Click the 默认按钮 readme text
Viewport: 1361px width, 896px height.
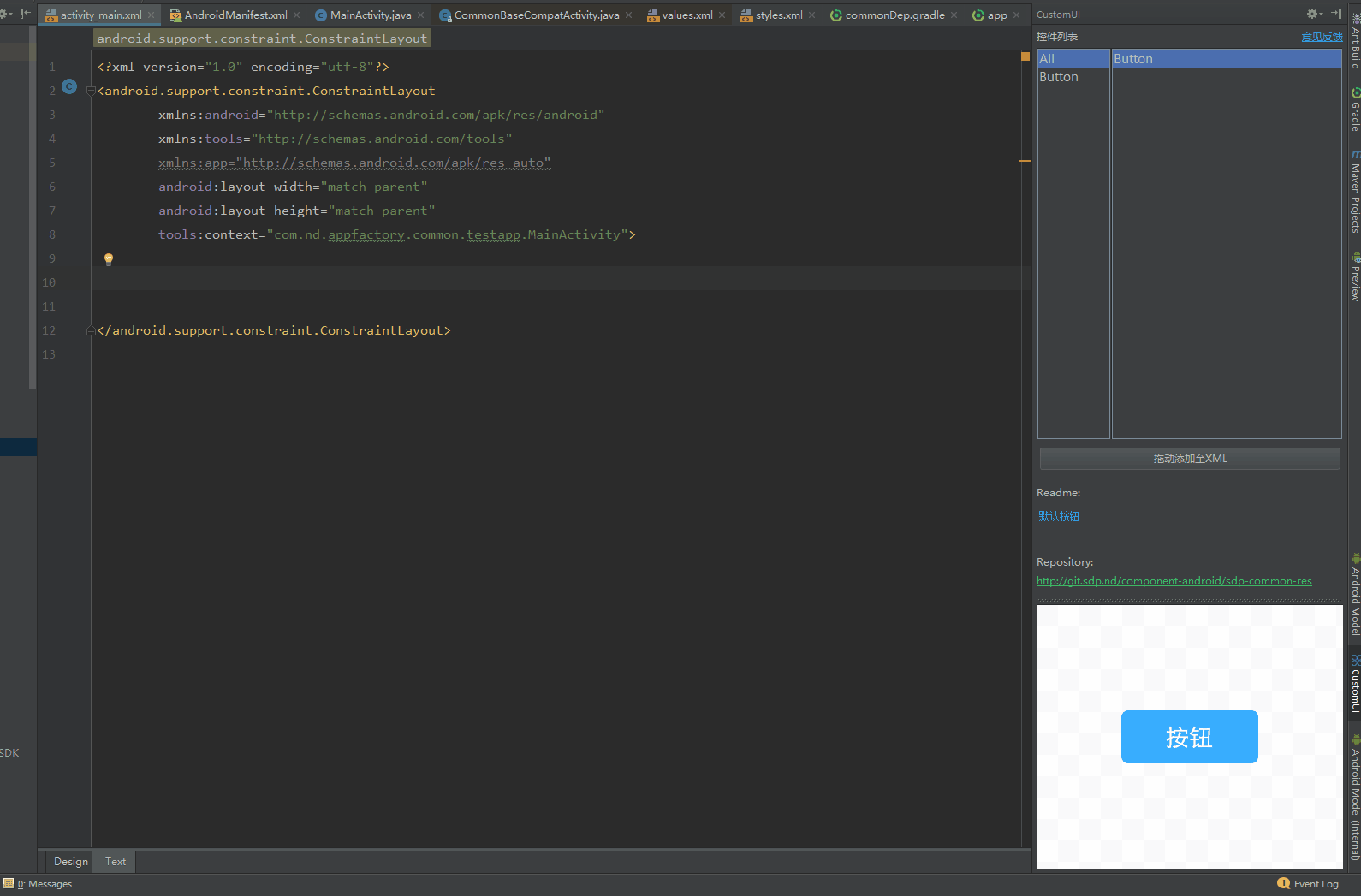[x=1059, y=516]
